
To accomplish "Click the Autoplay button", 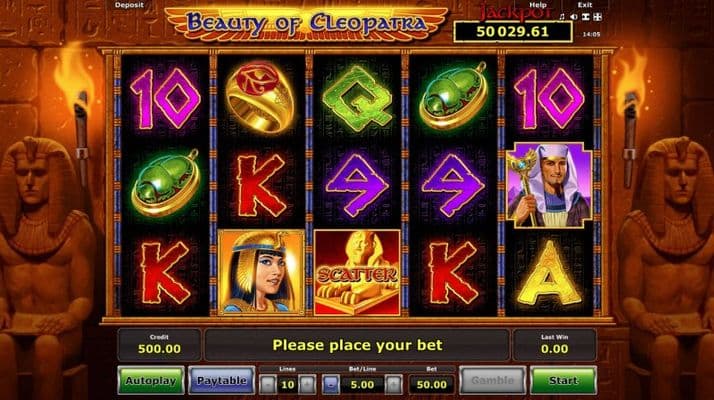I will pos(151,380).
